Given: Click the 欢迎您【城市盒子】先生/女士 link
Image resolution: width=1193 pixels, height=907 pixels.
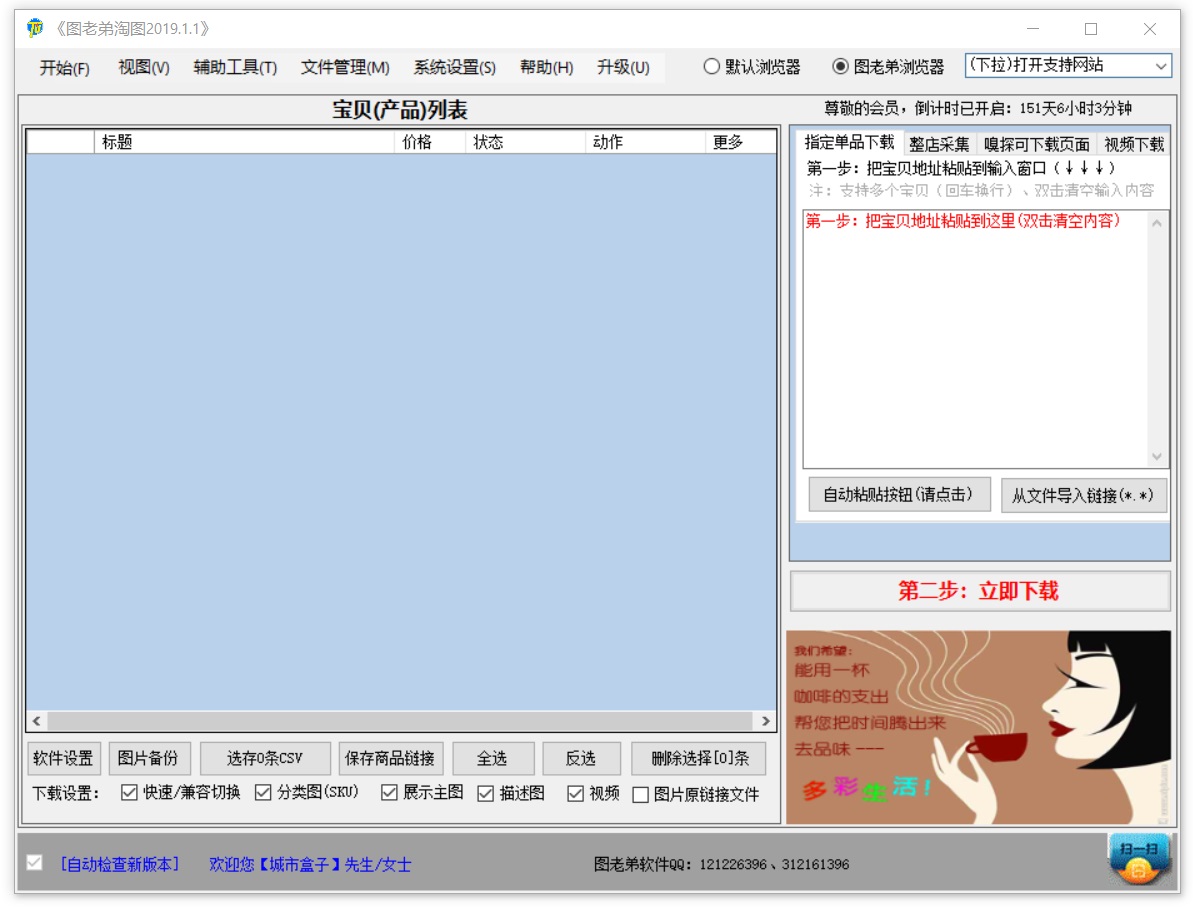Looking at the screenshot, I should tap(310, 864).
